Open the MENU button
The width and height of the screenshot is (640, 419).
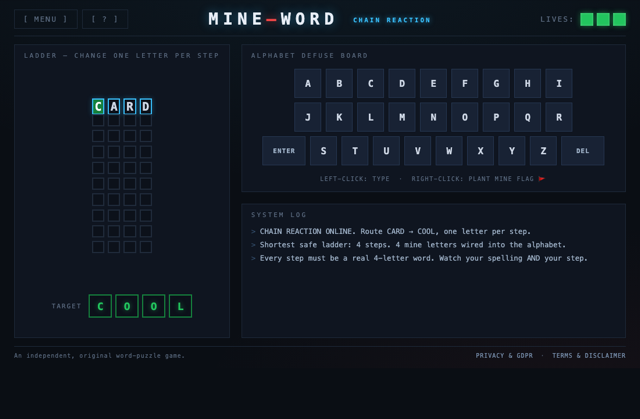click(46, 19)
